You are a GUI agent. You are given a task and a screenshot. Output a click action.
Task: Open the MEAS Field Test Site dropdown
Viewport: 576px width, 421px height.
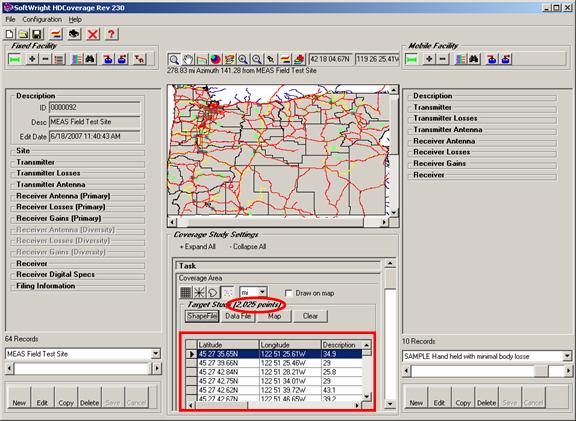click(156, 354)
